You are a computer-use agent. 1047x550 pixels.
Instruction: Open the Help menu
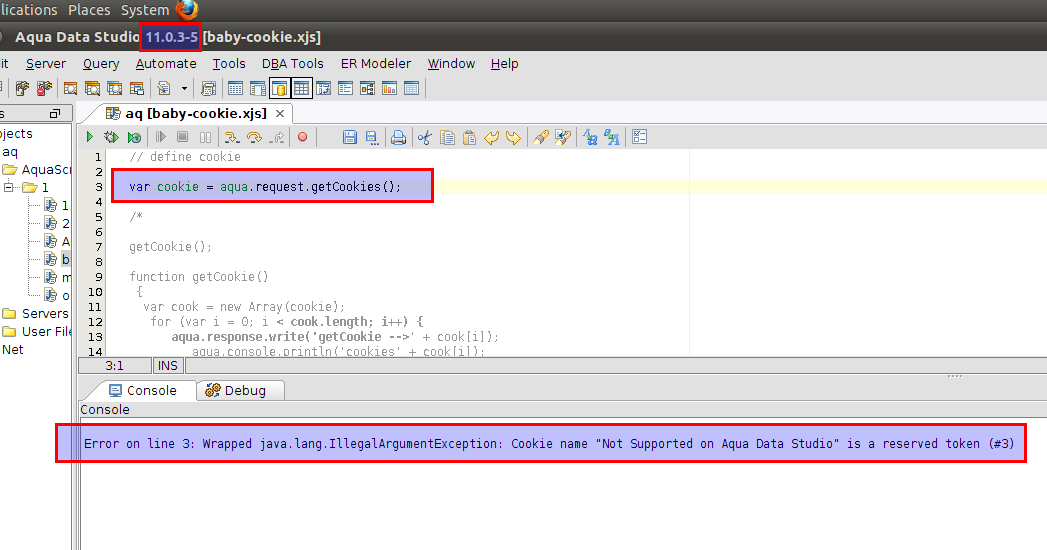coord(504,63)
